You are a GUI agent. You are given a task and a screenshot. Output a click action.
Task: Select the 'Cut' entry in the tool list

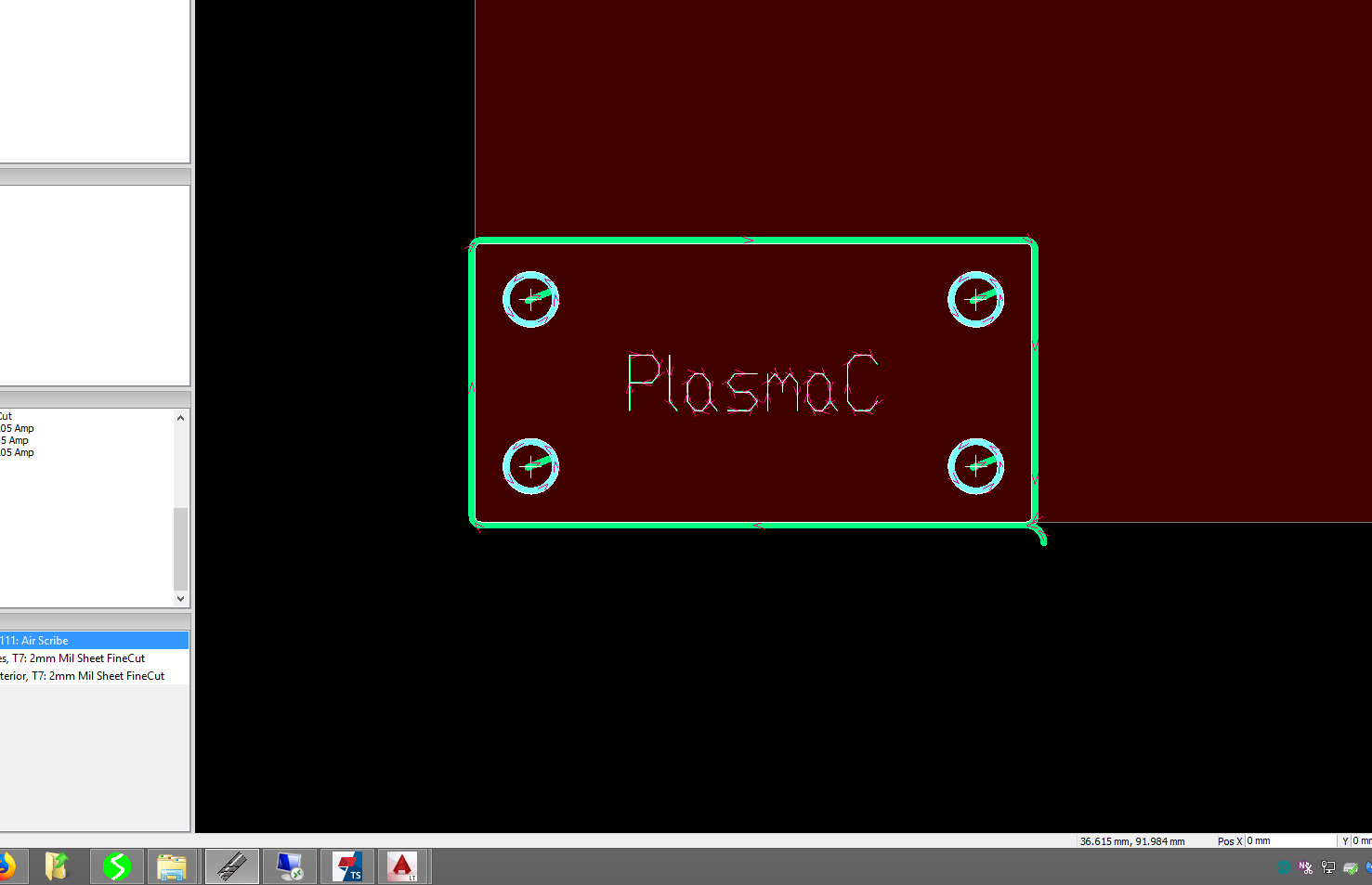pyautogui.click(x=6, y=416)
